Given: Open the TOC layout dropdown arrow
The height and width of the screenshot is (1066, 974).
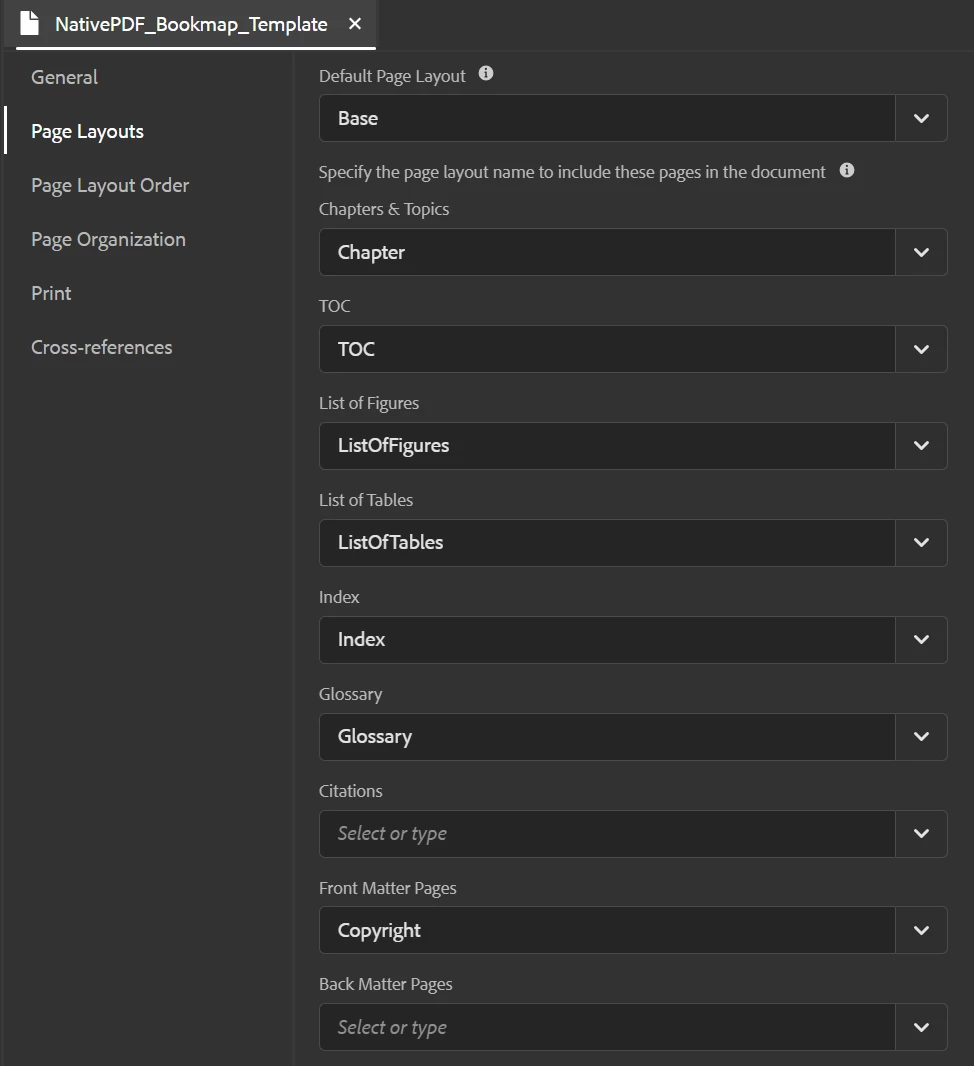Looking at the screenshot, I should 921,349.
